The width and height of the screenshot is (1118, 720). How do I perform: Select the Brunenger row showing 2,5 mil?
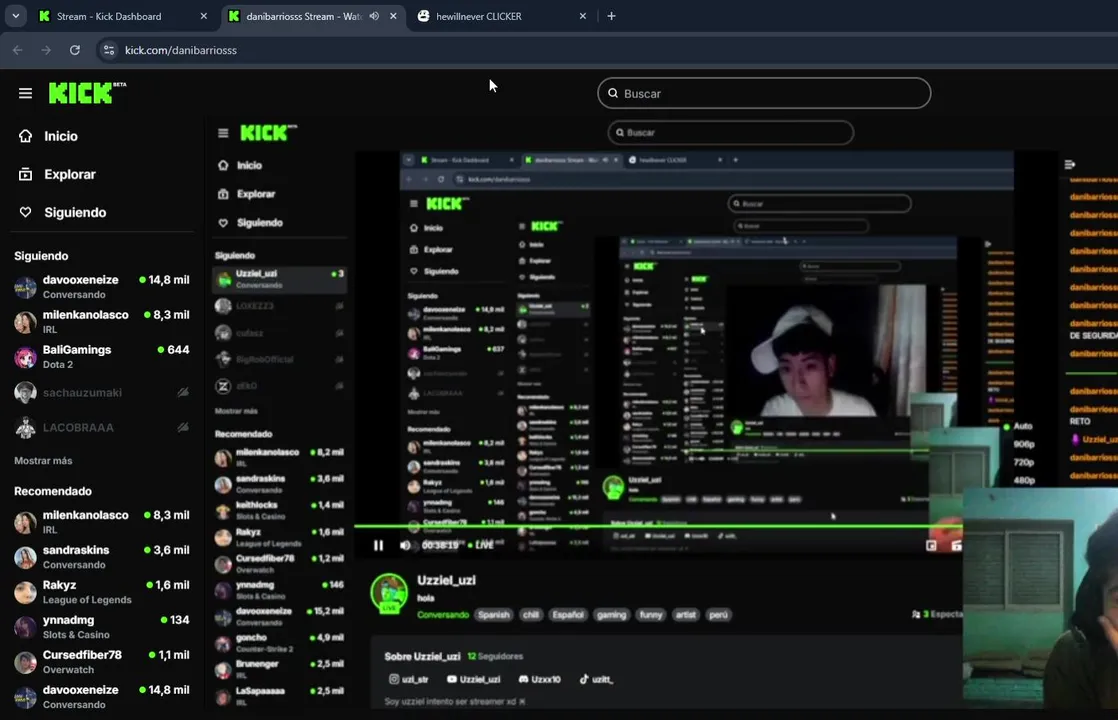click(280, 669)
